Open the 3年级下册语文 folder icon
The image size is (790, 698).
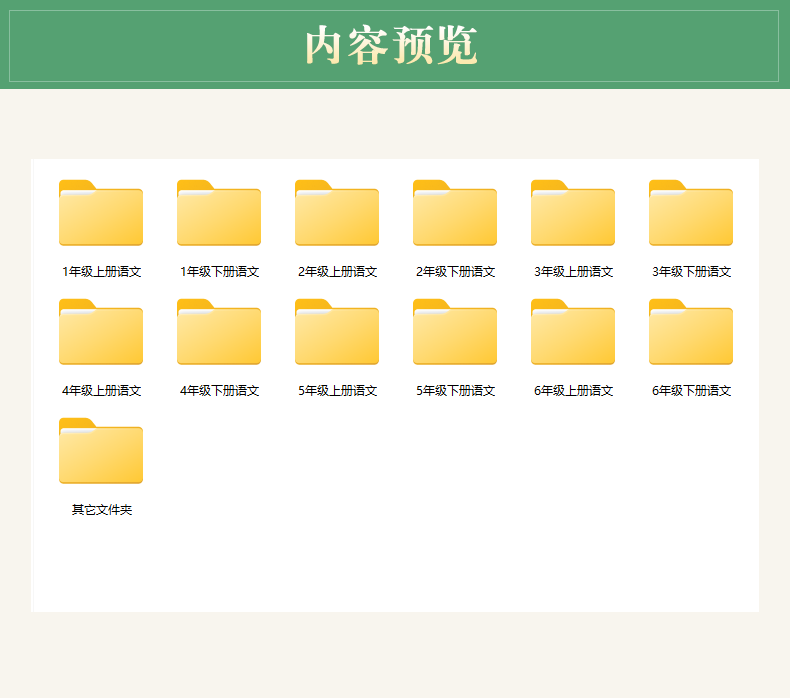tap(691, 213)
